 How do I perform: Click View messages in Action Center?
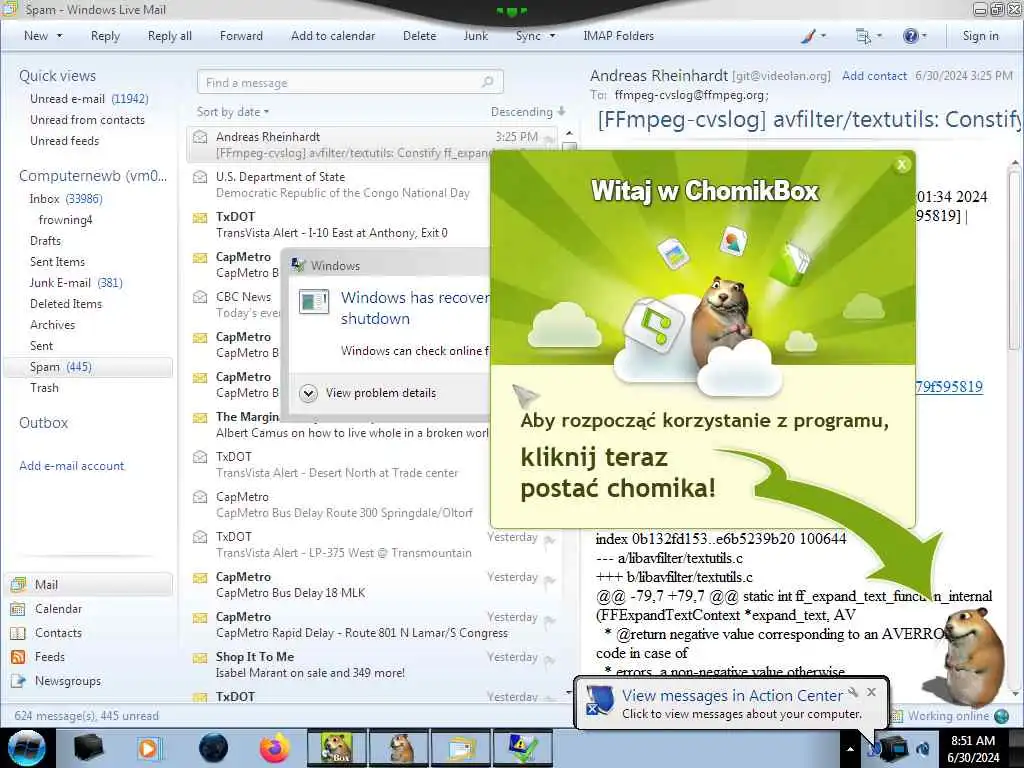(732, 696)
